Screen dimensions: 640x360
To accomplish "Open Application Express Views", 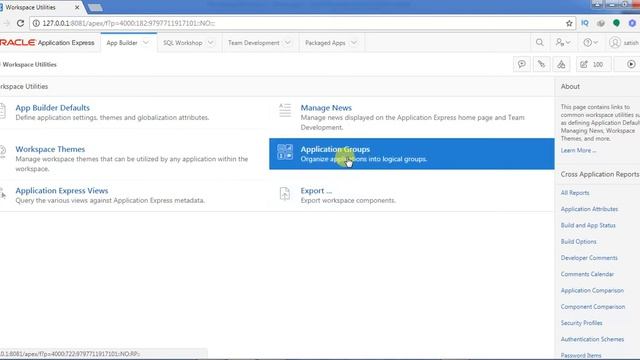I will pyautogui.click(x=62, y=191).
